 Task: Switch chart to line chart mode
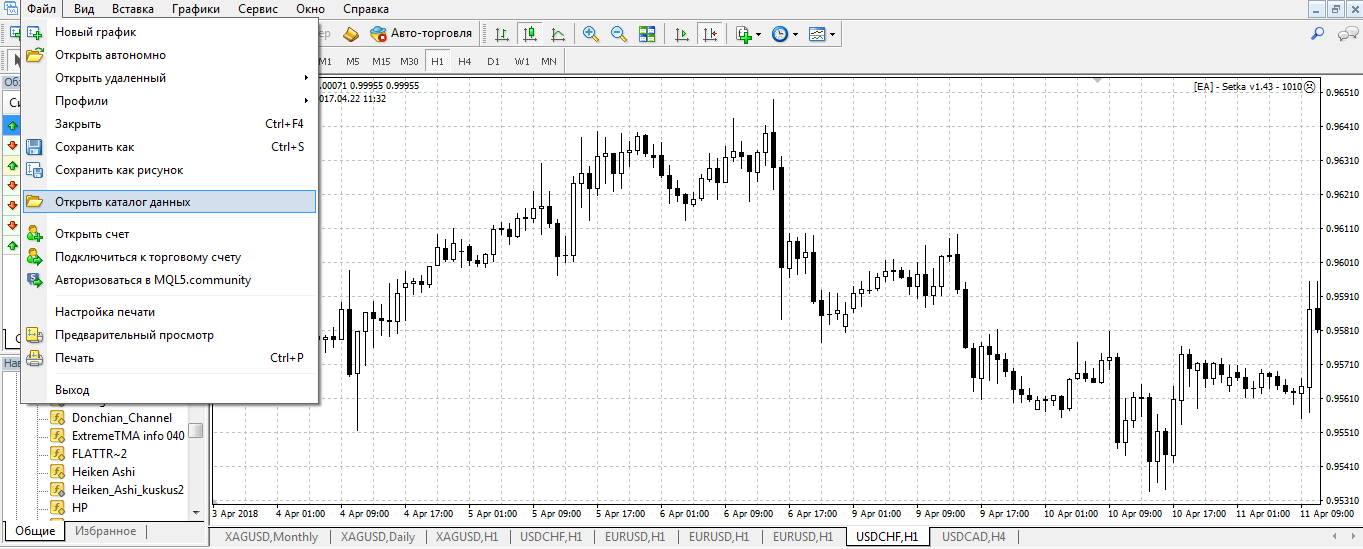558,34
